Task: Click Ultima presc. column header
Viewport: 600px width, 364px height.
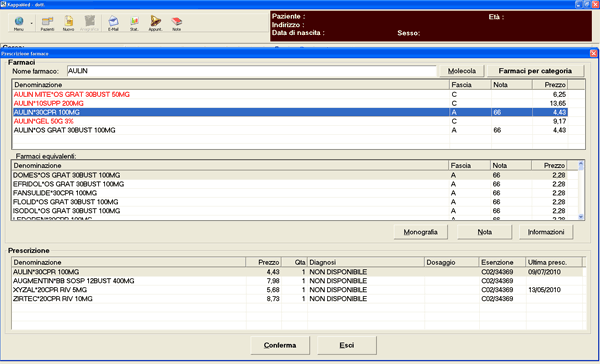Action: (x=554, y=262)
